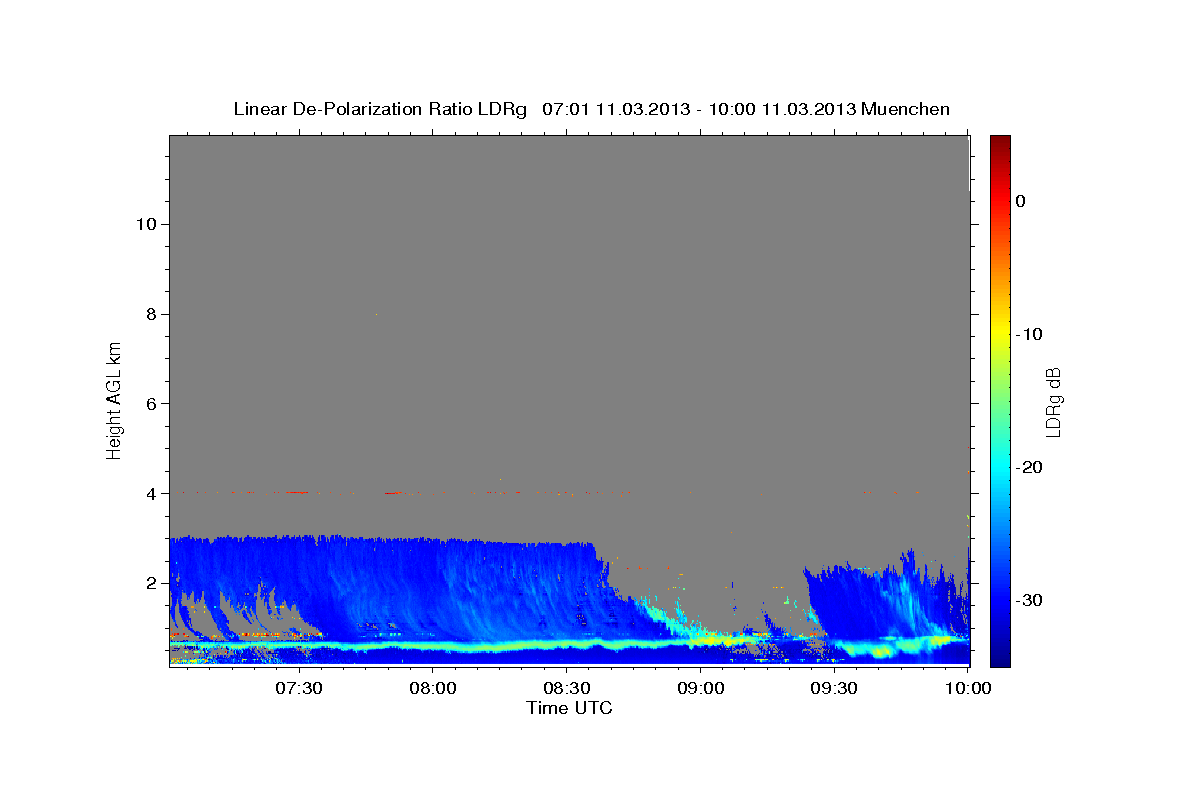Click the 'LDRg dB' colorbar label

[x=1052, y=402]
